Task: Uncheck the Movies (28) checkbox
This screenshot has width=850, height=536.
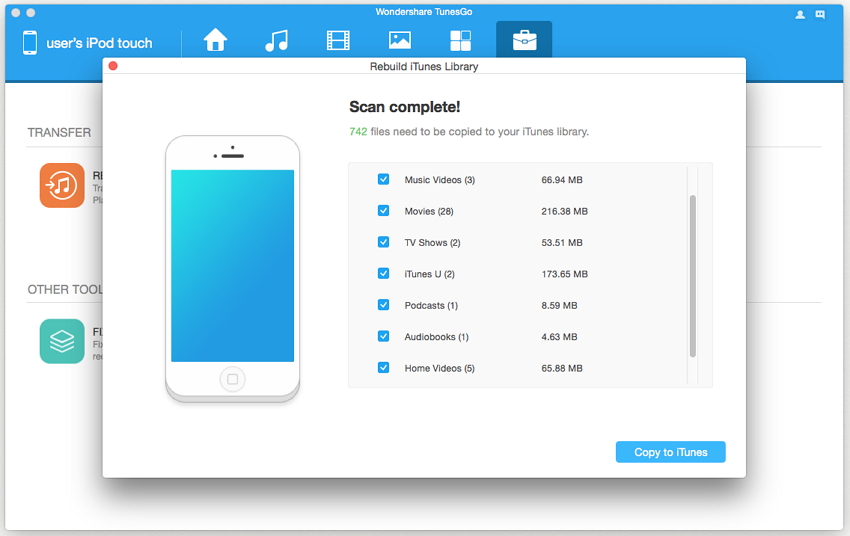Action: coord(383,211)
